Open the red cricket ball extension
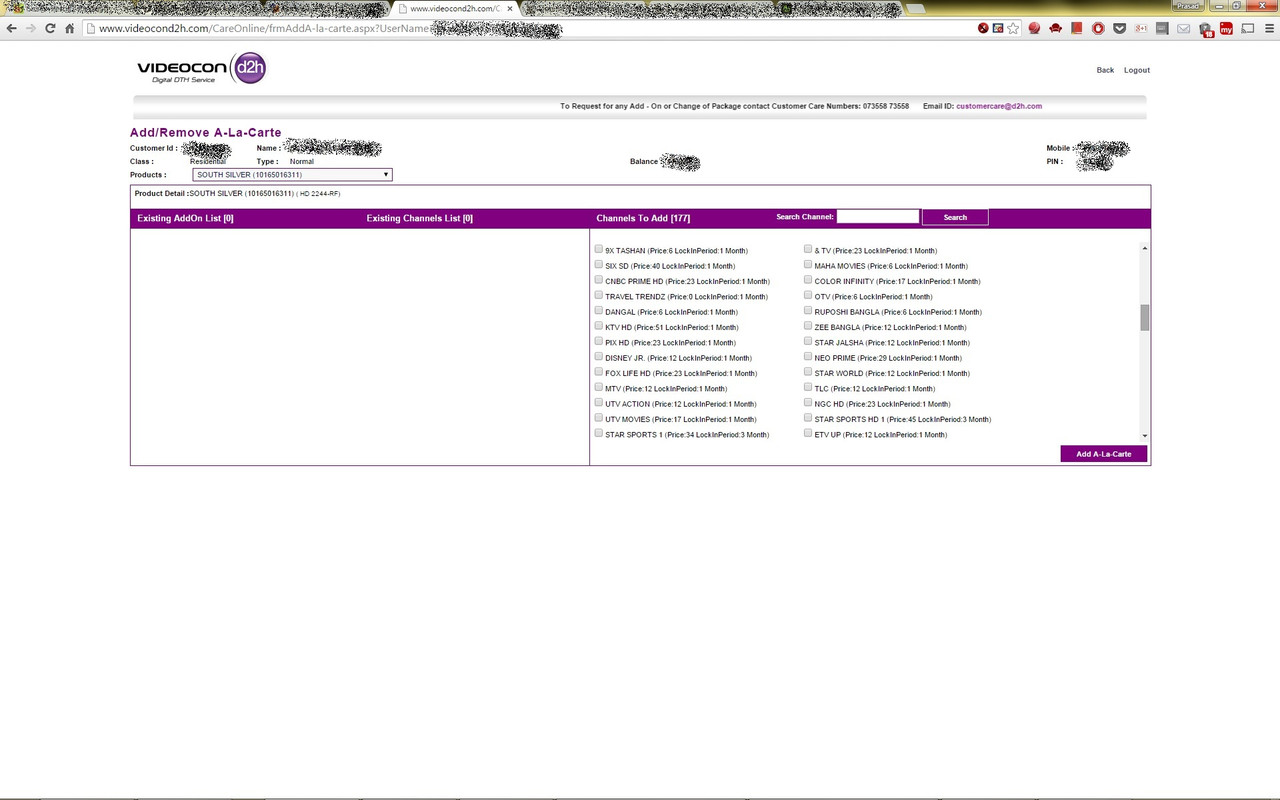Image resolution: width=1280 pixels, height=800 pixels. coord(1034,28)
